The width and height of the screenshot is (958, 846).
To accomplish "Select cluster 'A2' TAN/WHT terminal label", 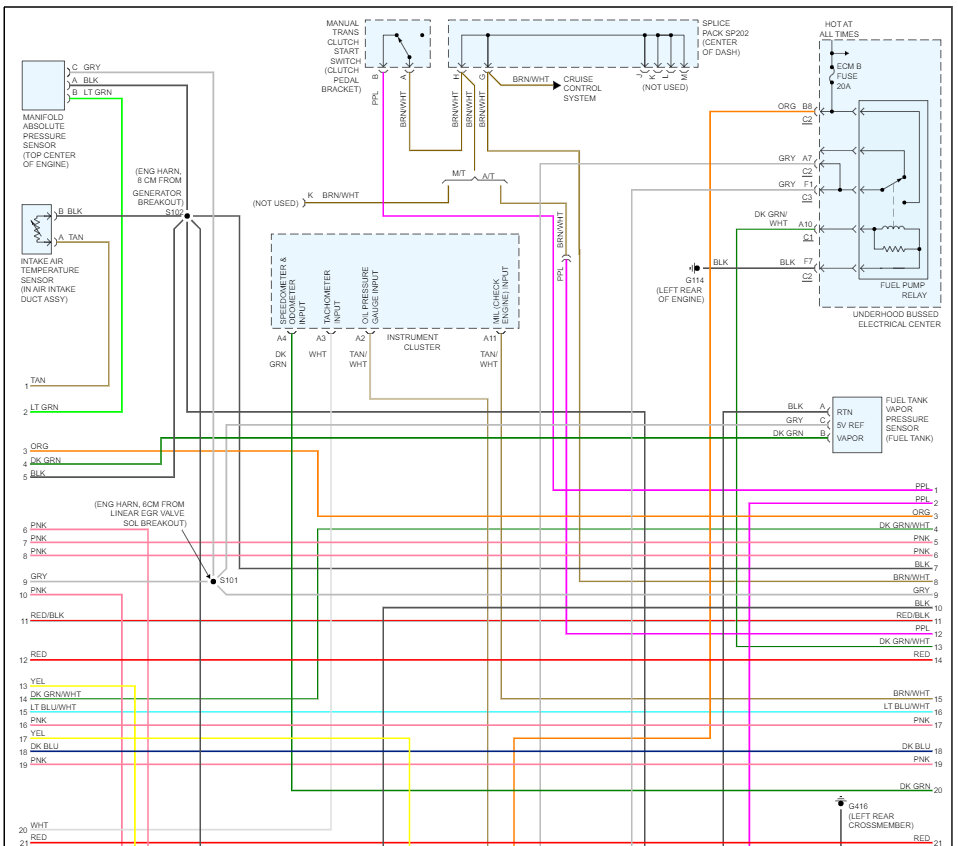I will 360,338.
